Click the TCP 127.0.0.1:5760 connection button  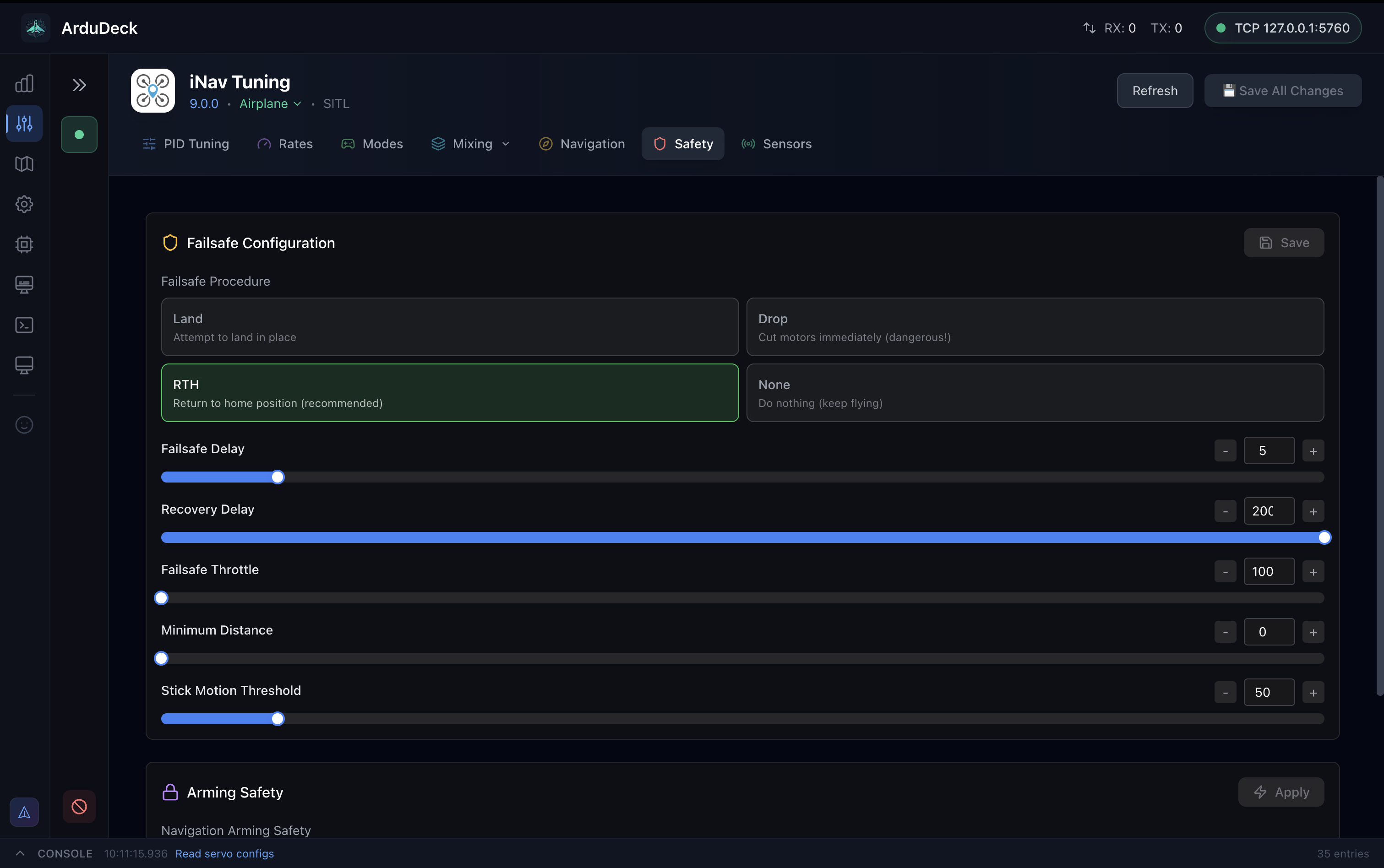pos(1282,28)
